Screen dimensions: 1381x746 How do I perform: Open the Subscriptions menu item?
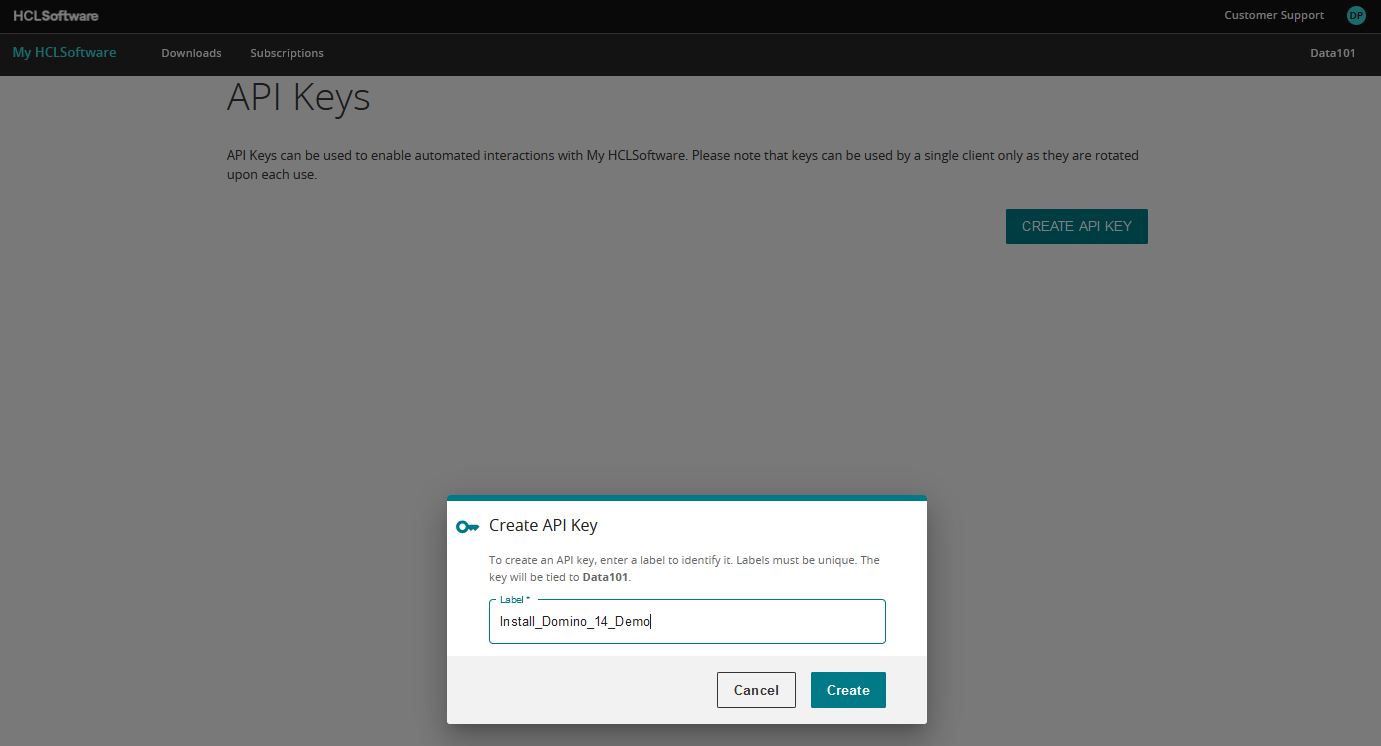pos(287,53)
